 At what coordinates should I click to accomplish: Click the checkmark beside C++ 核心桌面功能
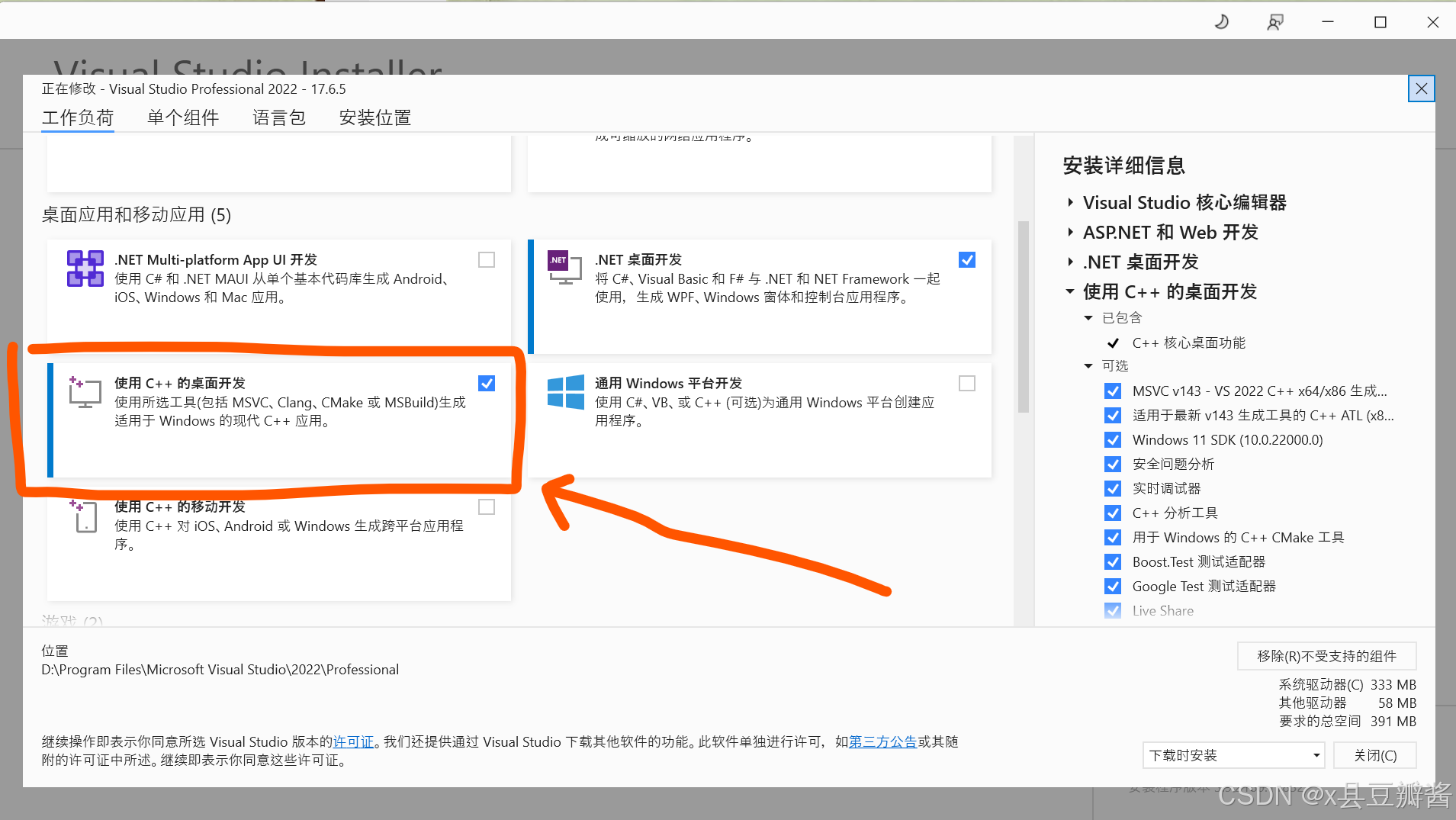click(x=1113, y=343)
